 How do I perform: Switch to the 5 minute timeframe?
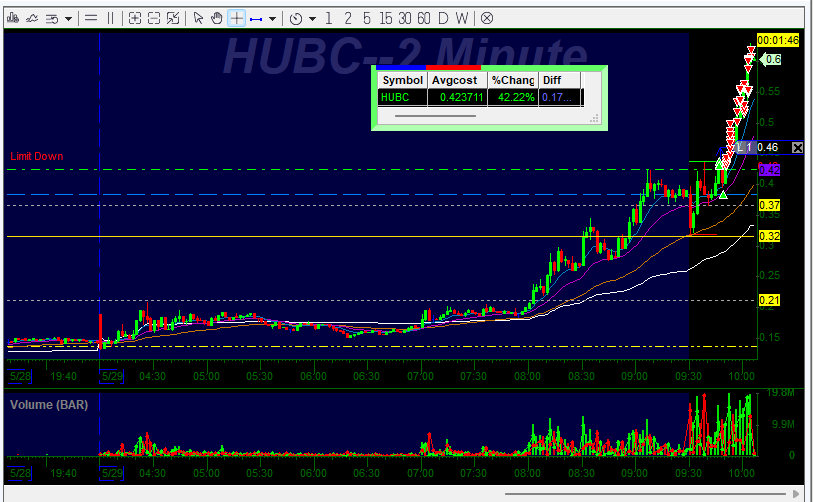click(x=367, y=19)
